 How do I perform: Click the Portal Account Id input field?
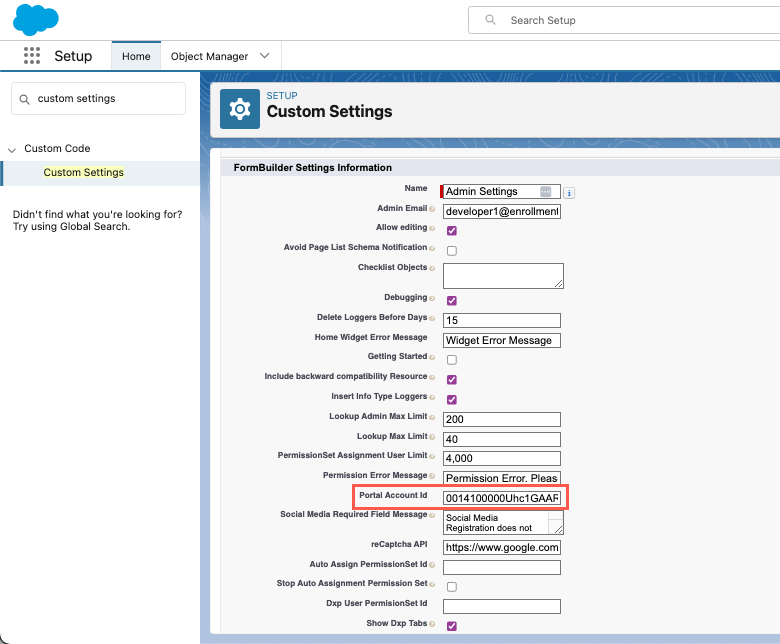(x=502, y=498)
